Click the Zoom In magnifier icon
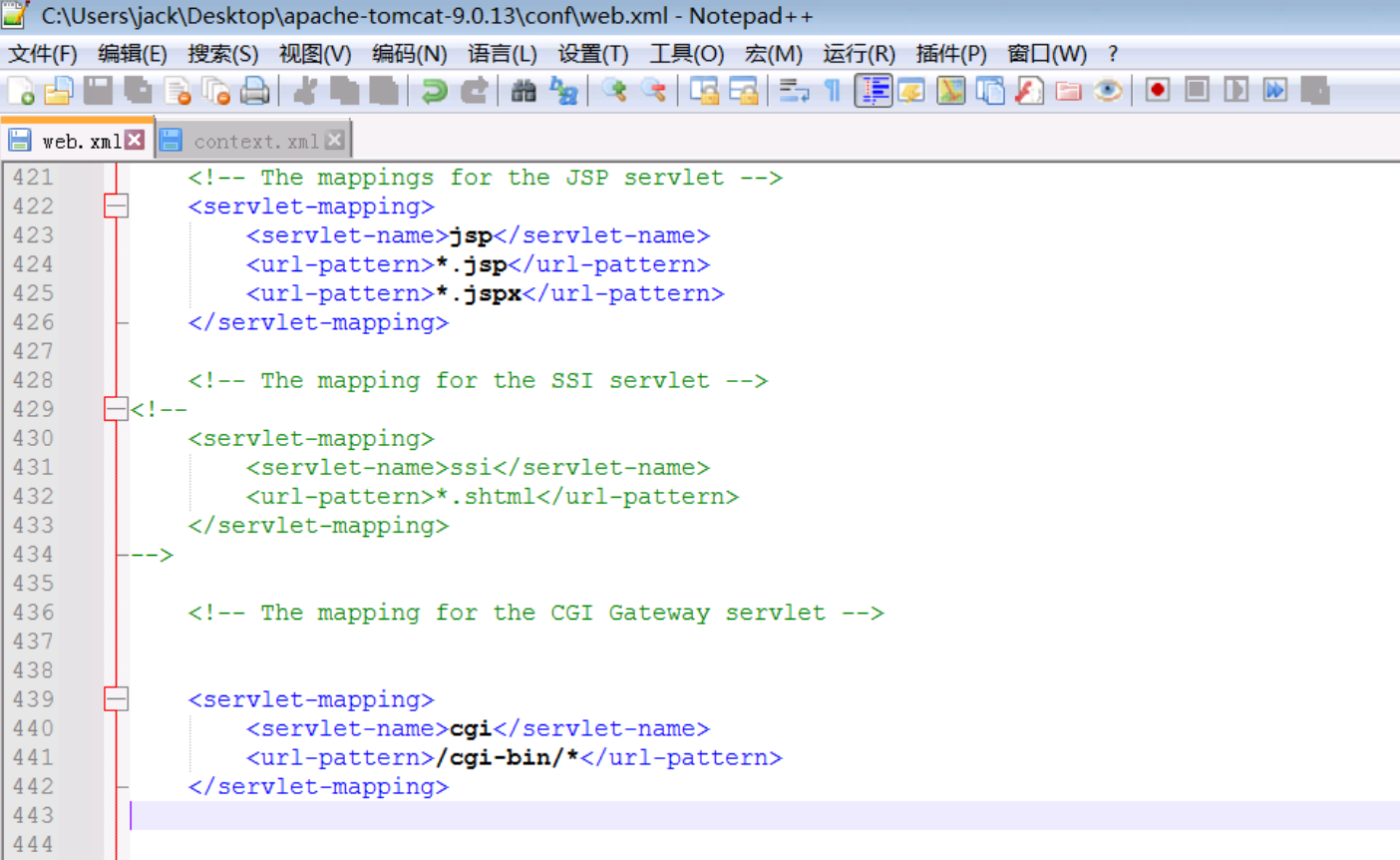1400x860 pixels. click(x=614, y=91)
